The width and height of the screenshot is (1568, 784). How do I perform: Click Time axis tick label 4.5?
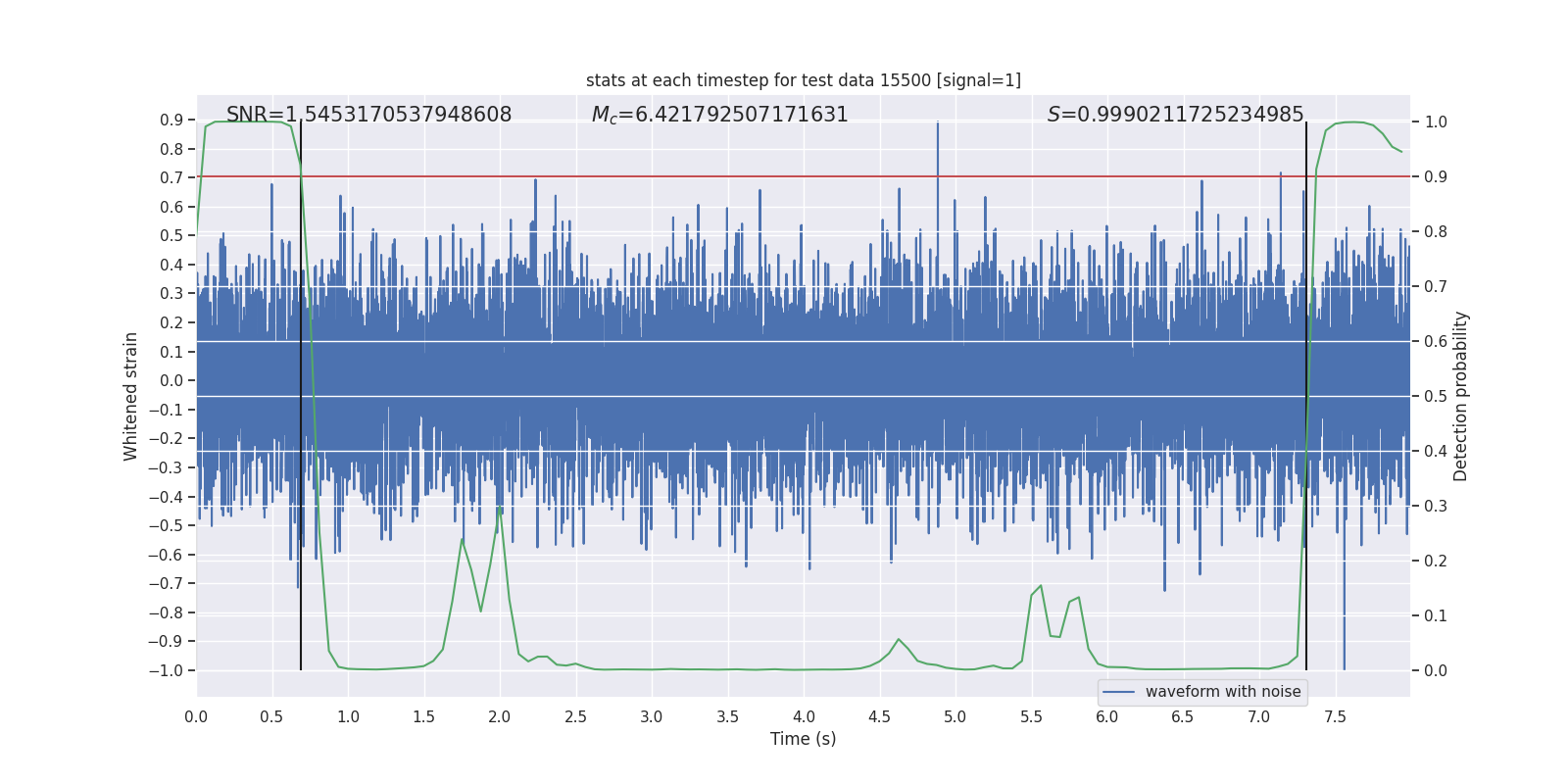[879, 716]
